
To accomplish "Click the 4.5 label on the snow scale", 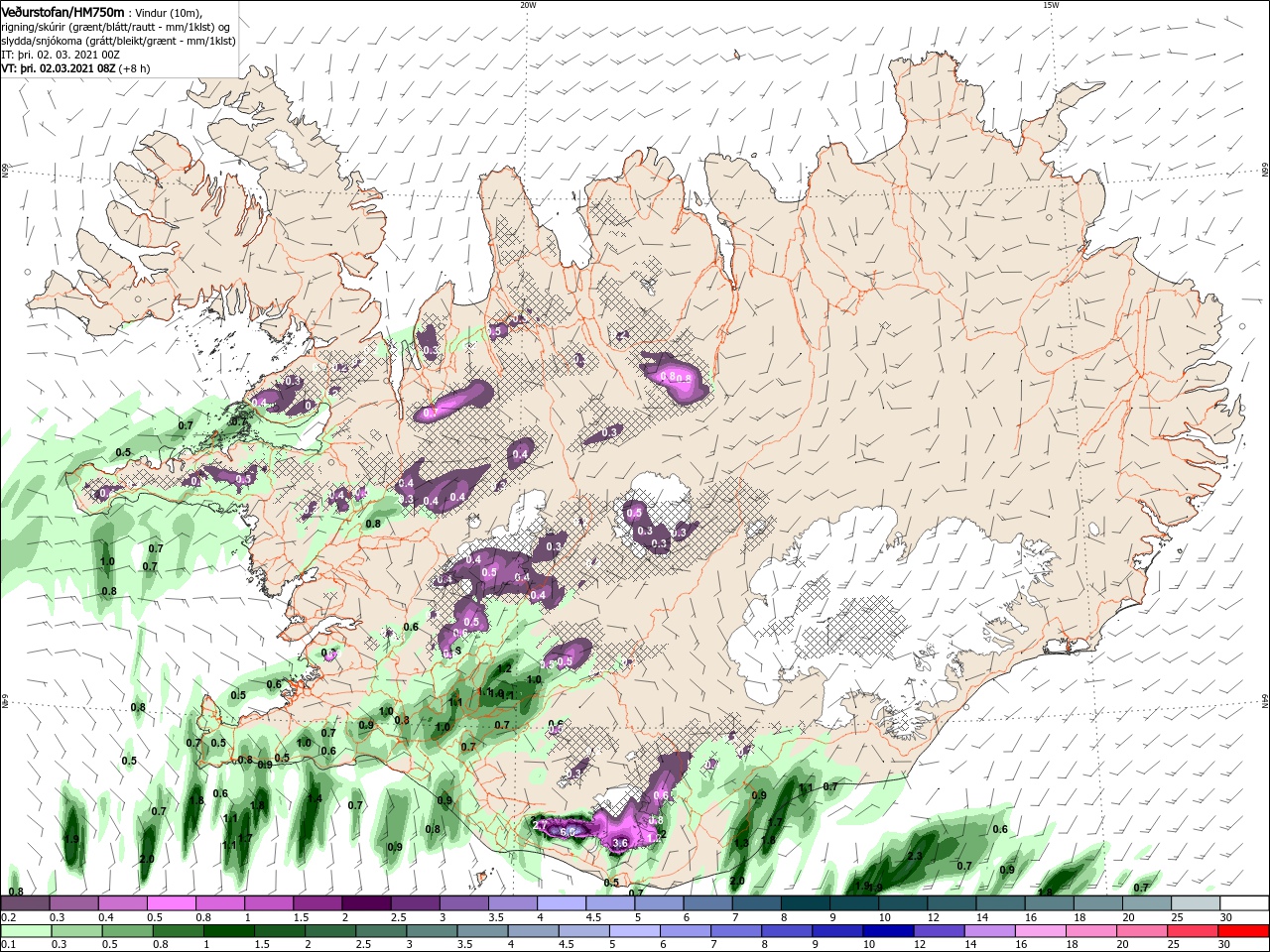I will click(x=593, y=917).
